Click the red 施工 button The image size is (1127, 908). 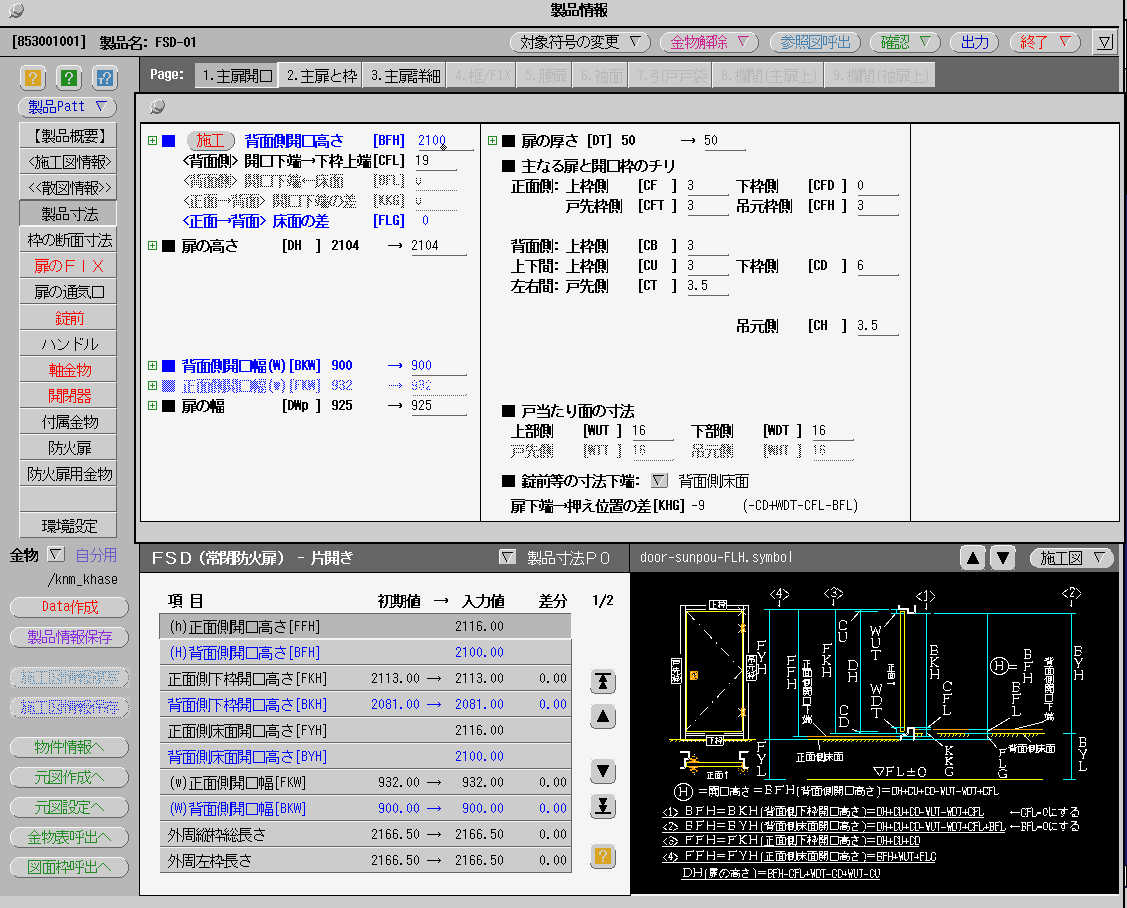point(211,141)
